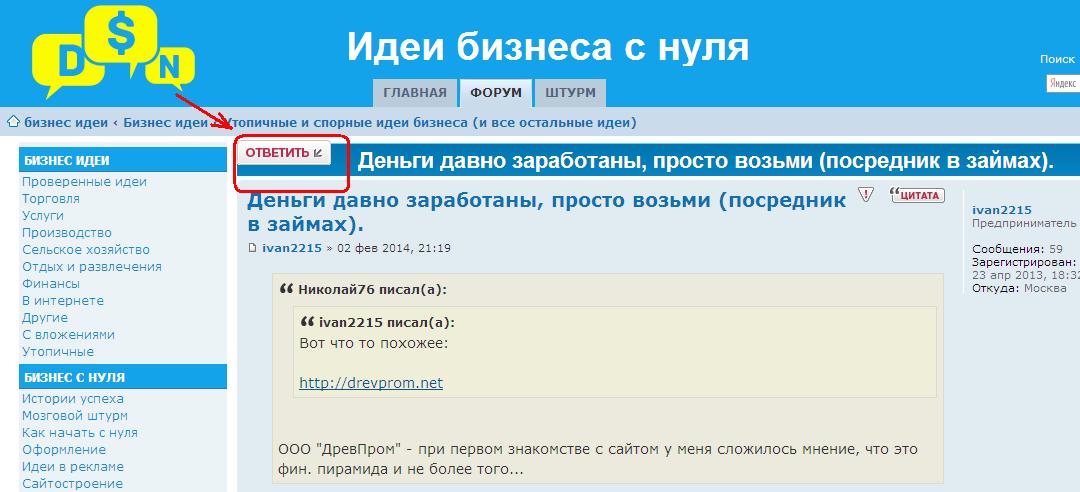
Task: Open 'Услуги' sidebar category
Action: [43, 216]
